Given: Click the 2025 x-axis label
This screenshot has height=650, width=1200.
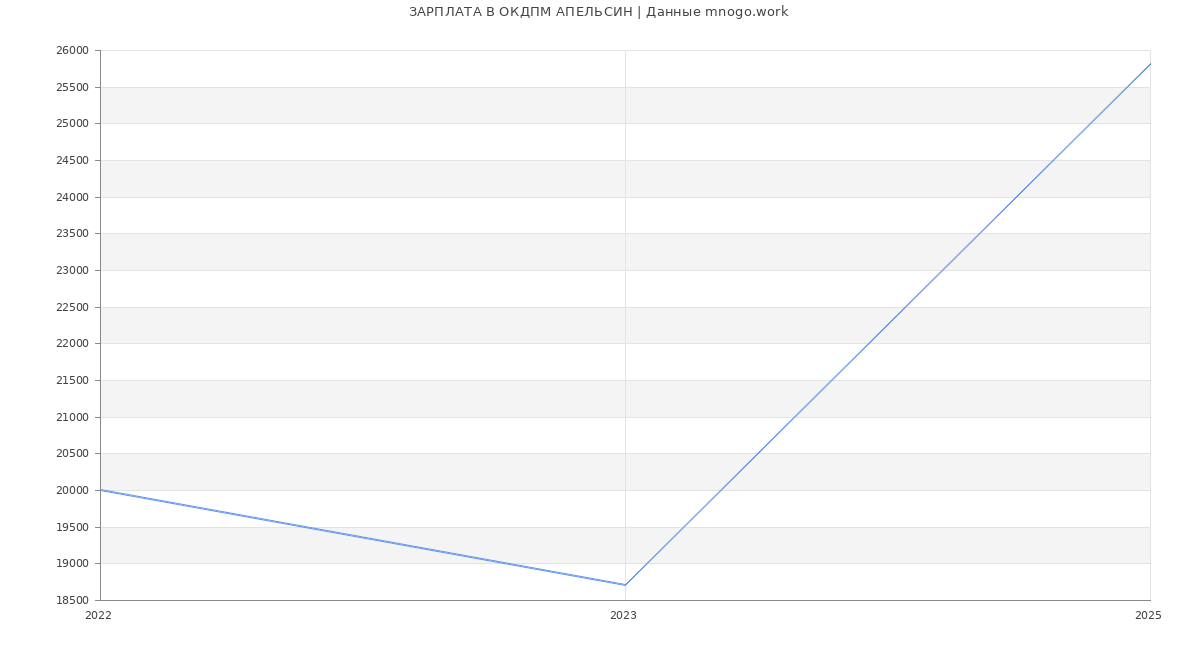Looking at the screenshot, I should [x=1148, y=615].
